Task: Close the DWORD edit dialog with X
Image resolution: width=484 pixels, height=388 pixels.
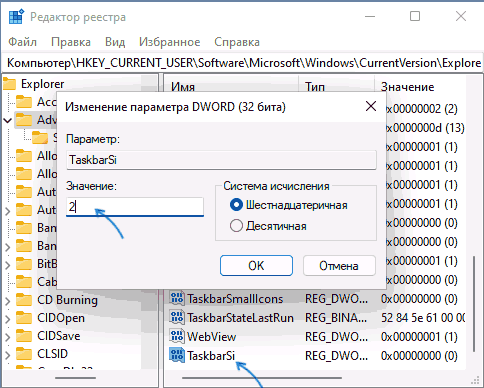Action: click(x=371, y=107)
